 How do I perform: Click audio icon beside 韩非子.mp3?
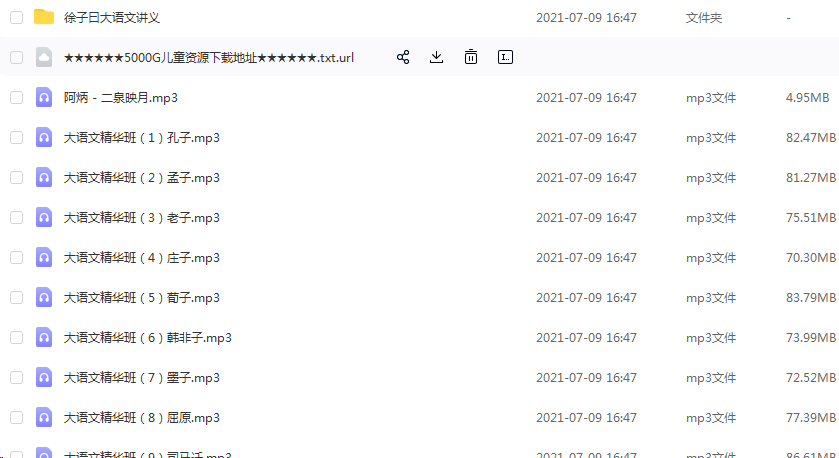click(44, 338)
